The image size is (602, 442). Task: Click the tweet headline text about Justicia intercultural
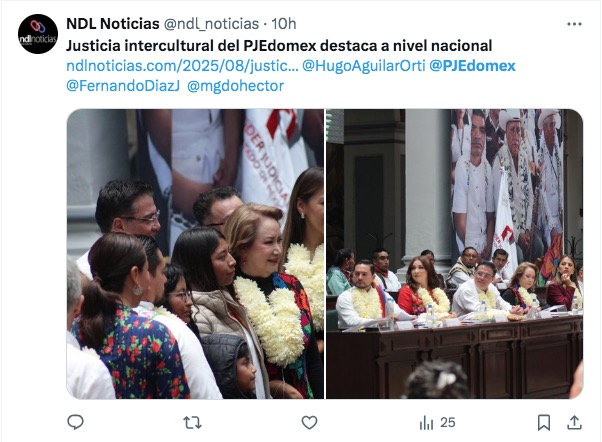tap(279, 46)
